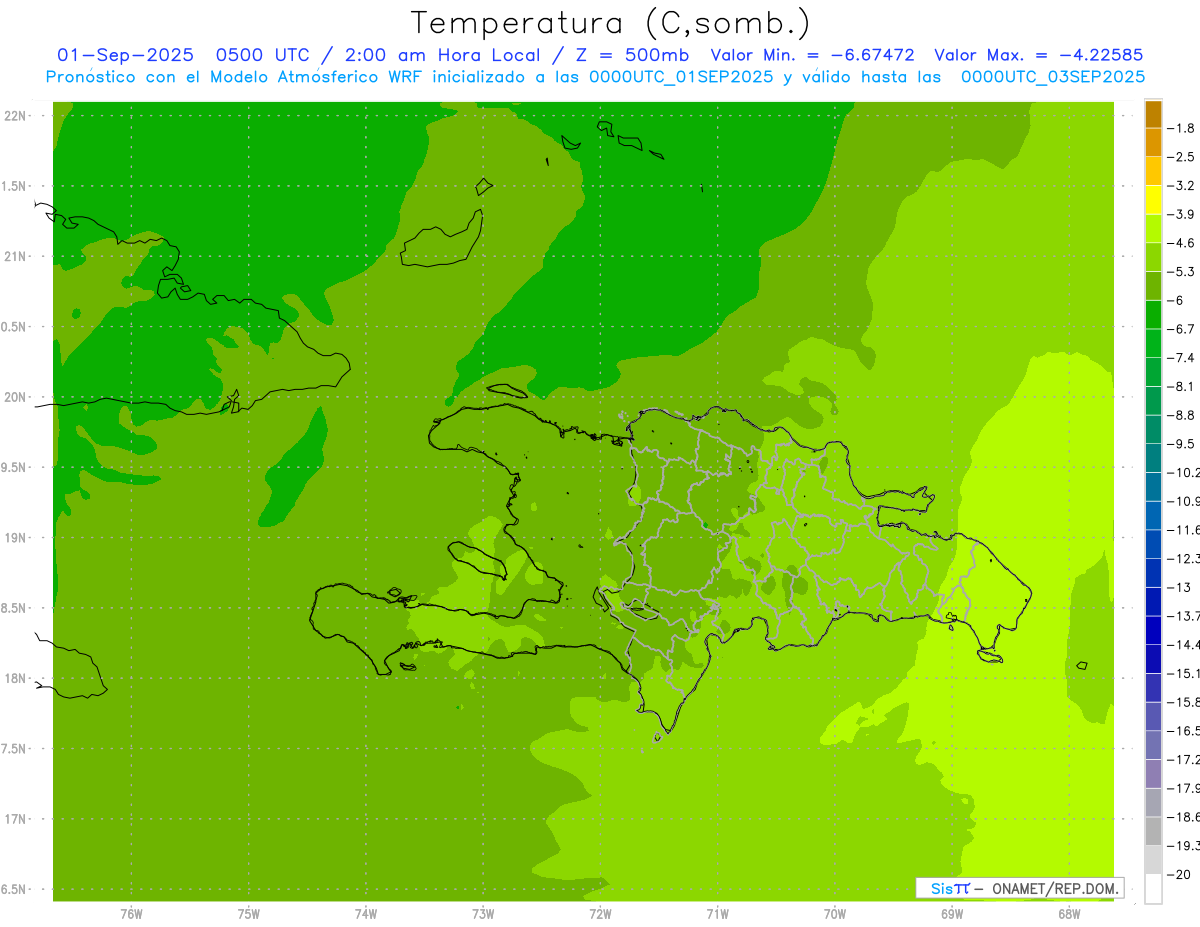Click the 'Z = 500mb' level text

pyautogui.click(x=634, y=55)
